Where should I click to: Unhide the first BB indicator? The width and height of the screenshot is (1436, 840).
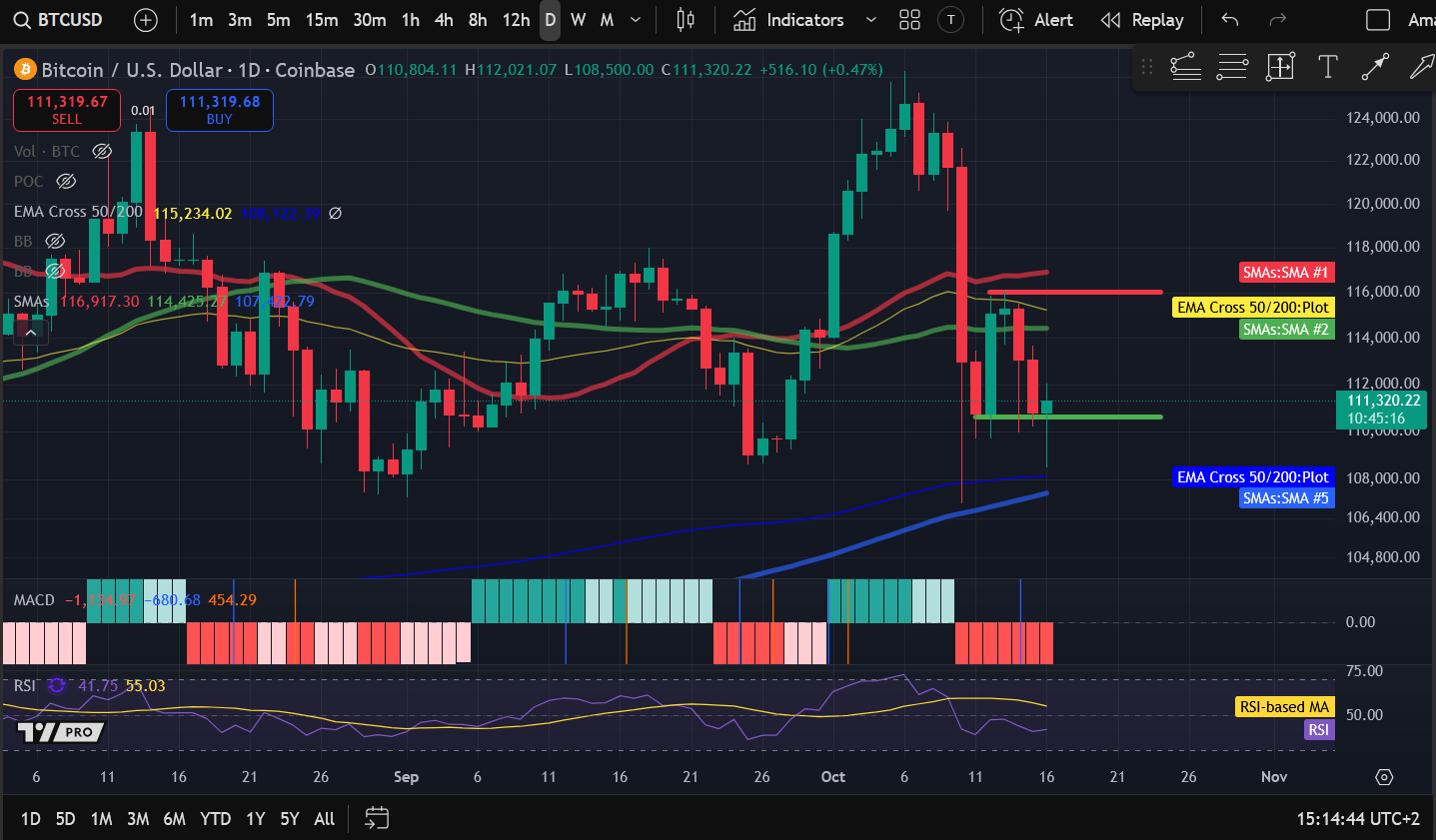click(55, 242)
